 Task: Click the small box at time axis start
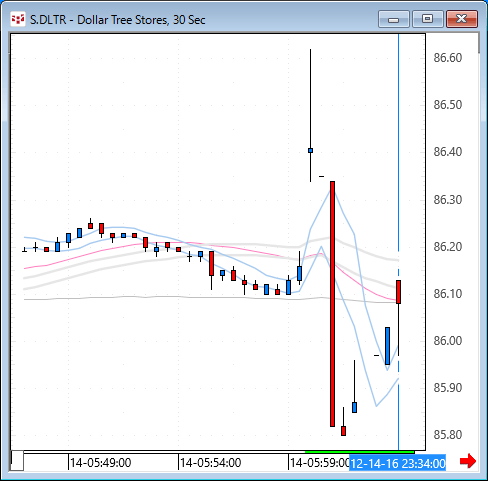(17, 460)
